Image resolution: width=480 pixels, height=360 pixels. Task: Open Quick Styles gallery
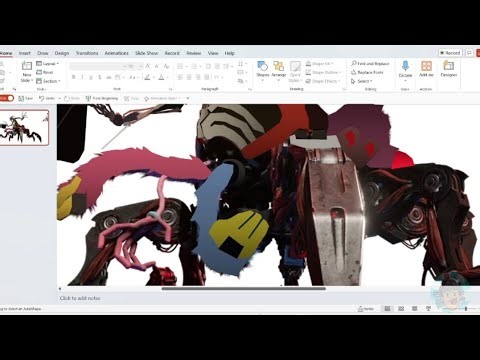point(295,71)
